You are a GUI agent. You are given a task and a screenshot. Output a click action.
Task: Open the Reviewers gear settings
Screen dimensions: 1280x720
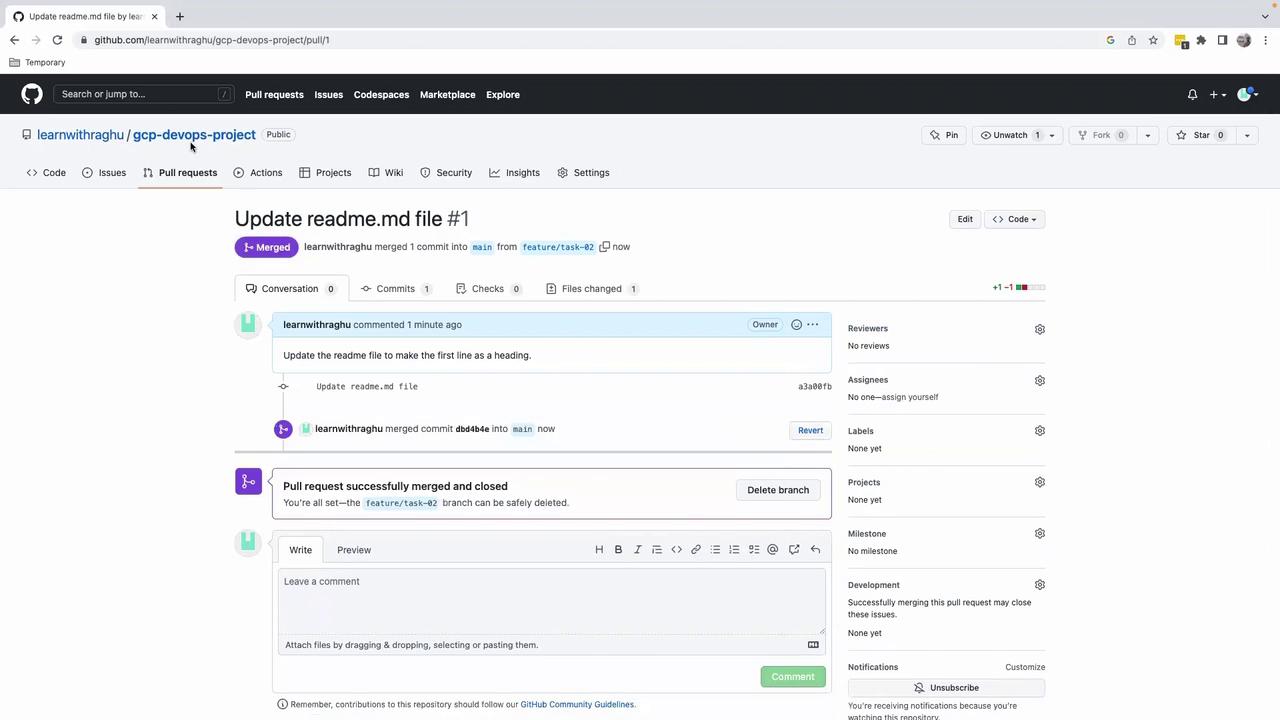click(1040, 329)
